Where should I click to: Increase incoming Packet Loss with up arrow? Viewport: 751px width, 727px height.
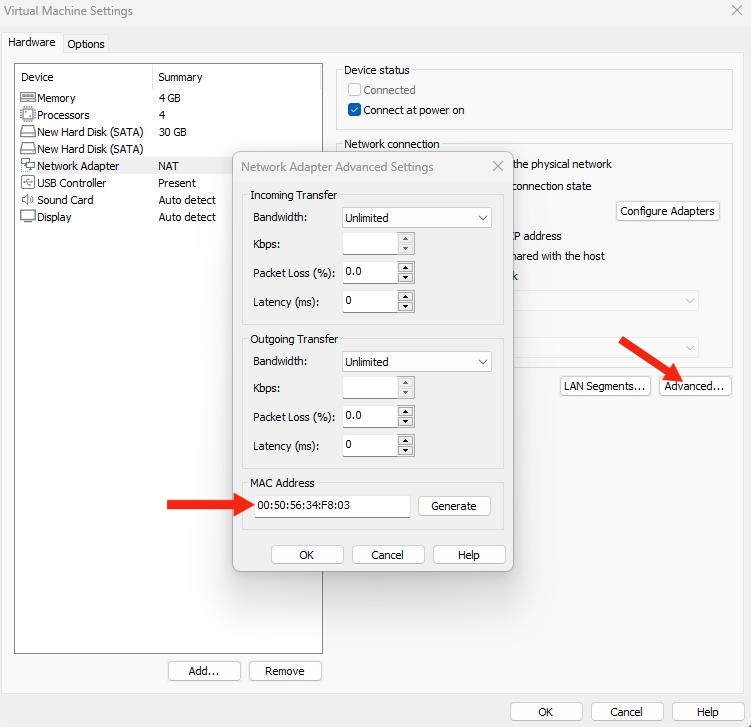[405, 267]
